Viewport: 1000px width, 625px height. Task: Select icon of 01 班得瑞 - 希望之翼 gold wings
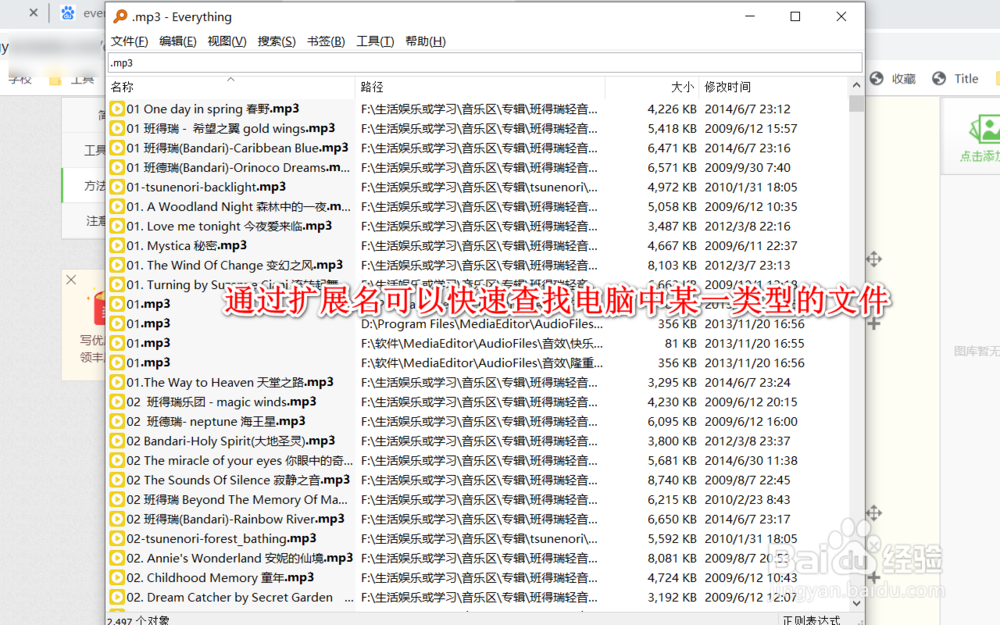pyautogui.click(x=117, y=128)
